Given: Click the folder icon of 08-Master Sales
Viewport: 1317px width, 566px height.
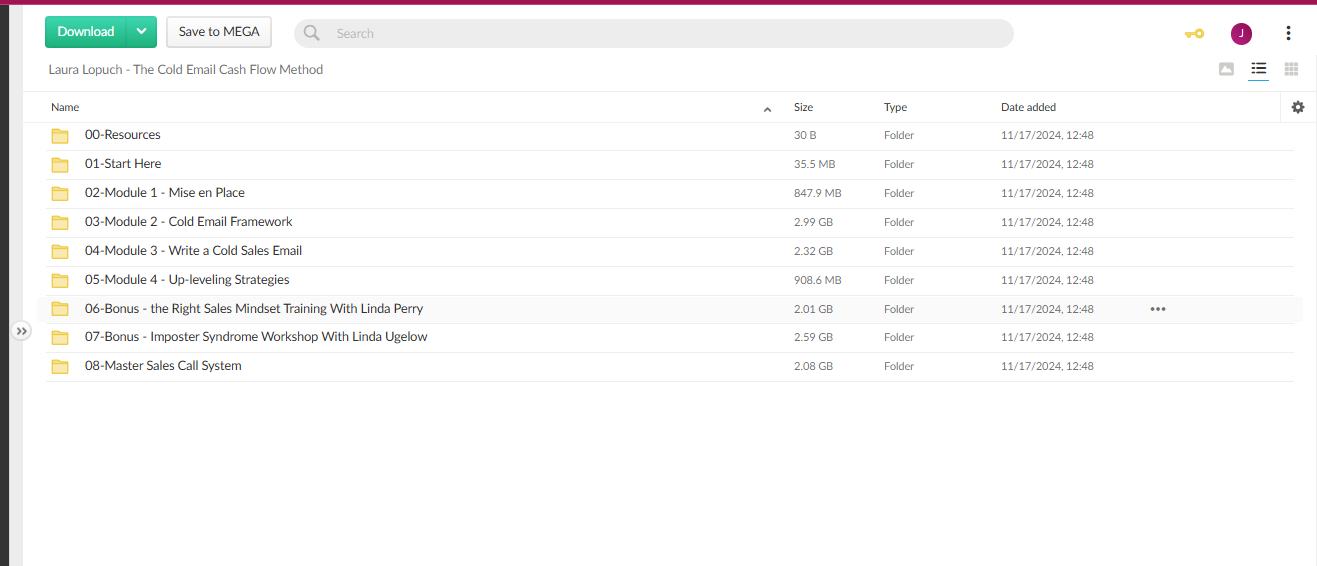Looking at the screenshot, I should point(60,367).
